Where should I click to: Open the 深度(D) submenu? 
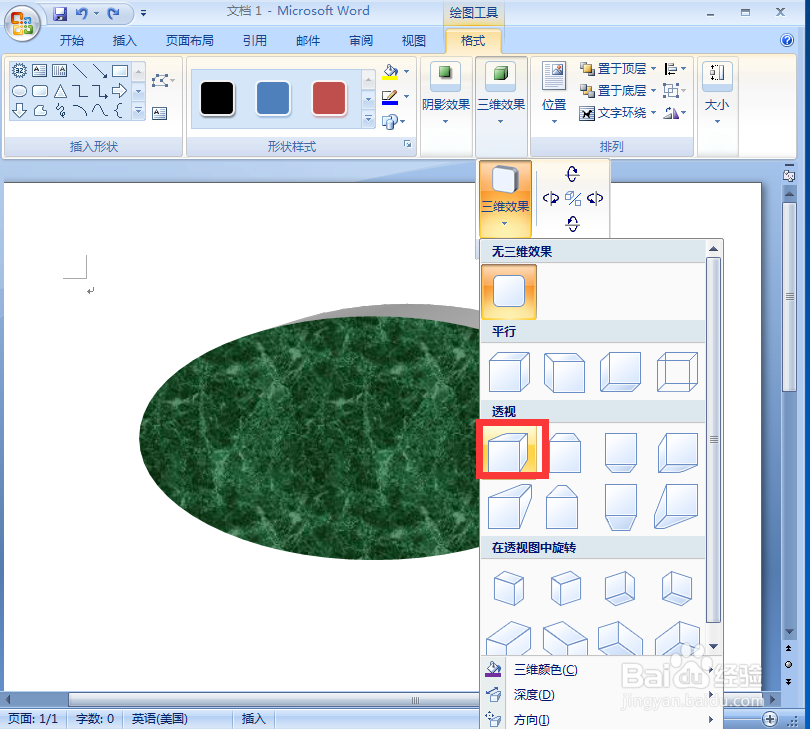click(x=599, y=695)
